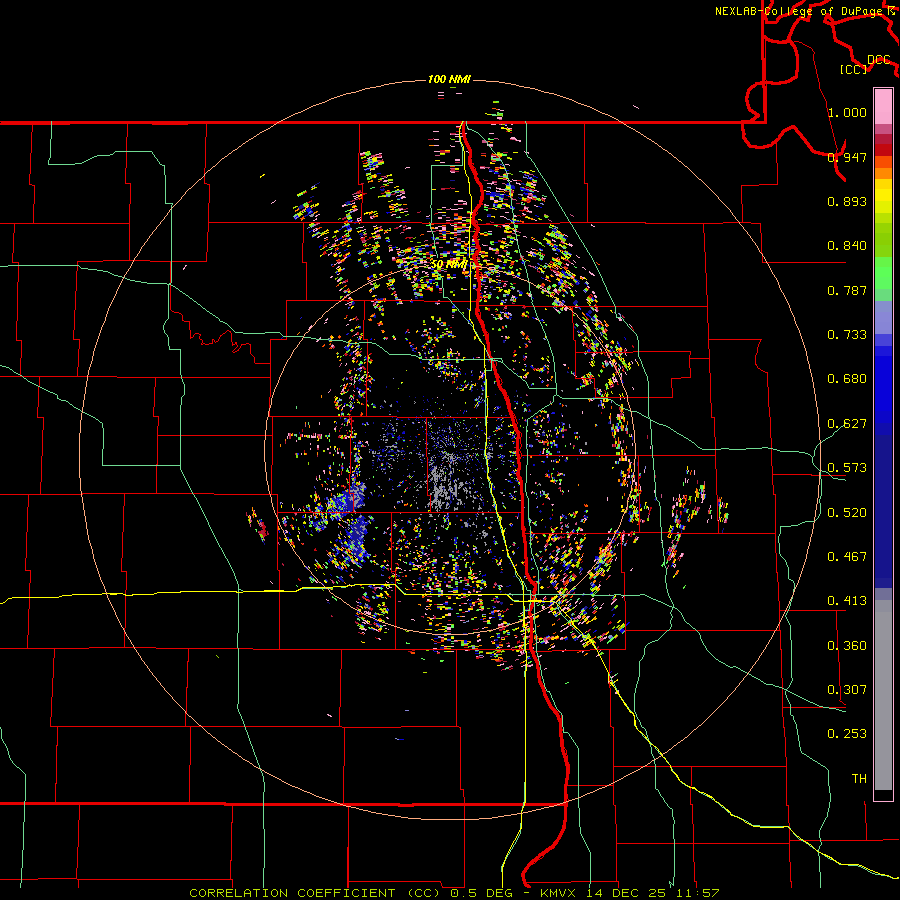
Task: Pick the light pink segment of the color bar
Action: pyautogui.click(x=883, y=106)
